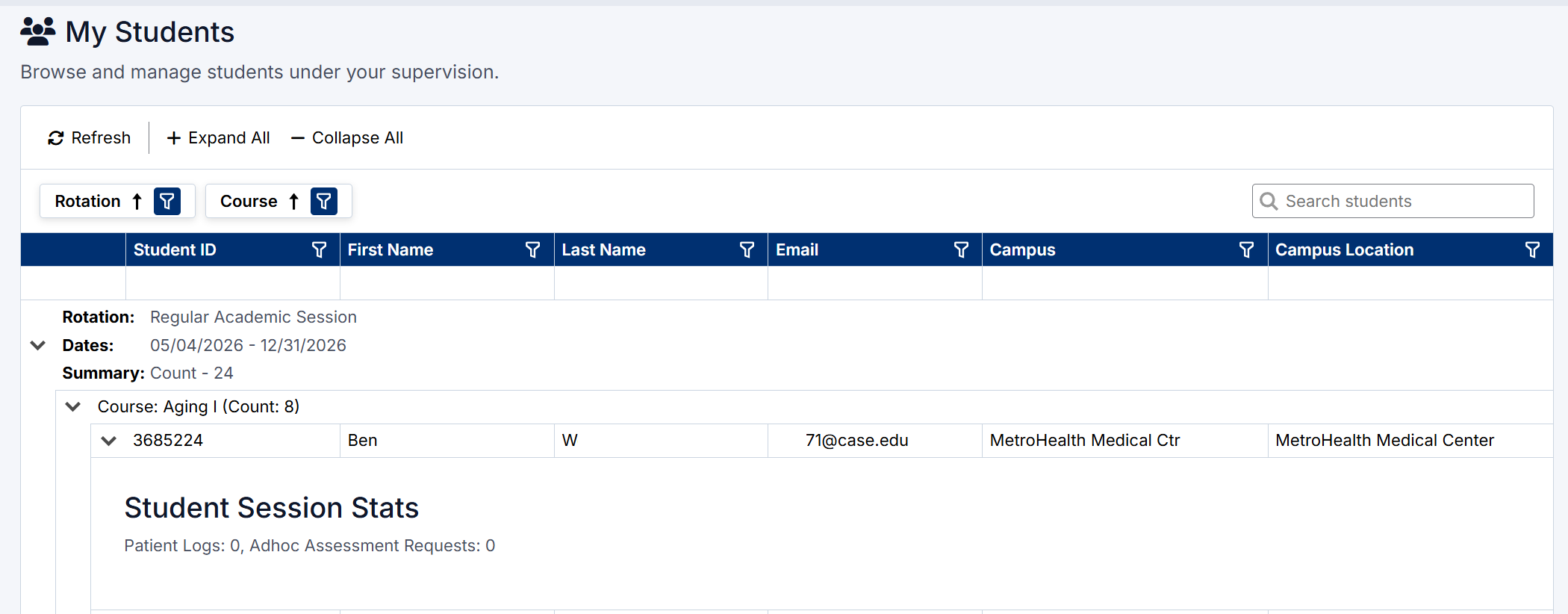Collapse all rows with Collapse All
1568x614 pixels.
pos(347,138)
